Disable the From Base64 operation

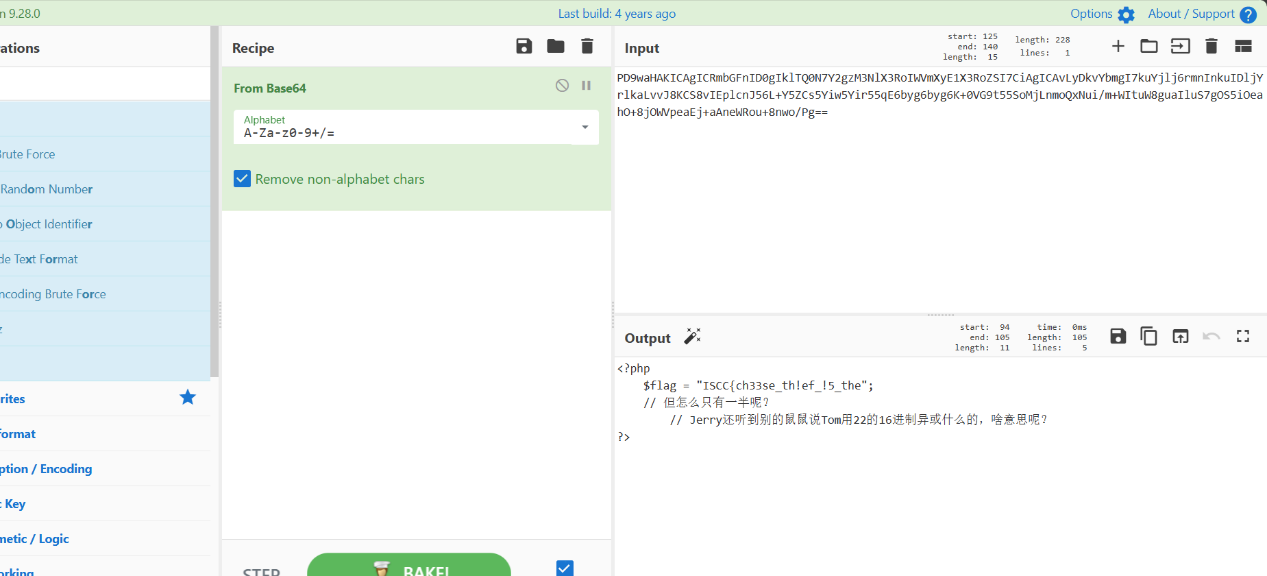pyautogui.click(x=562, y=86)
